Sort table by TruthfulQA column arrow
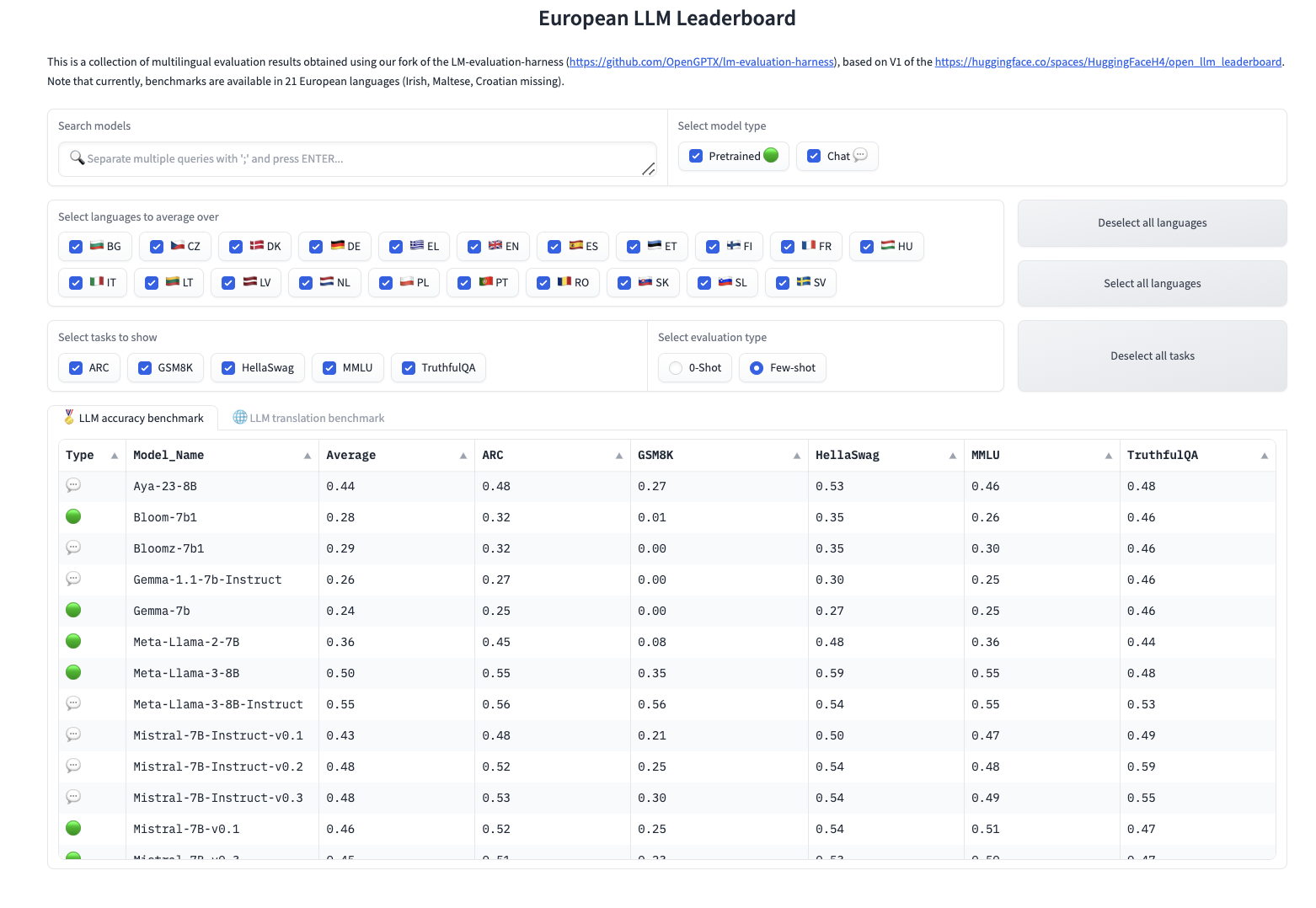Image resolution: width=1316 pixels, height=908 pixels. pyautogui.click(x=1265, y=456)
